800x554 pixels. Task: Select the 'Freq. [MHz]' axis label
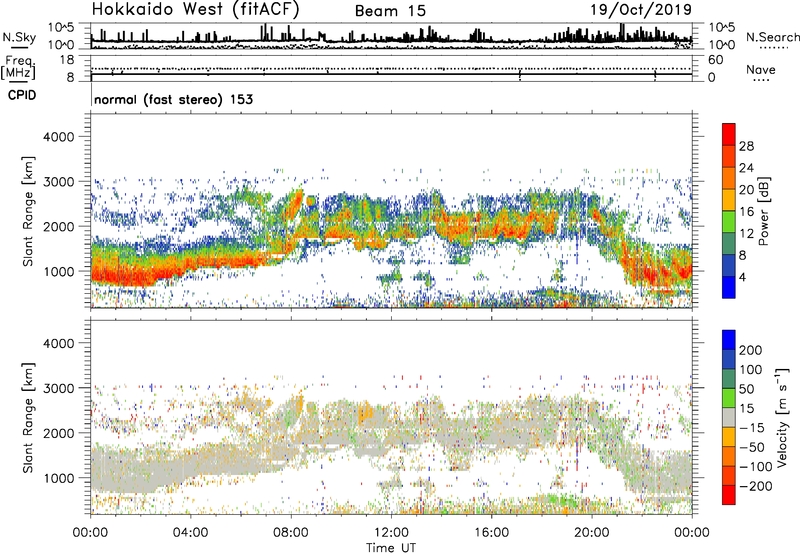click(18, 67)
